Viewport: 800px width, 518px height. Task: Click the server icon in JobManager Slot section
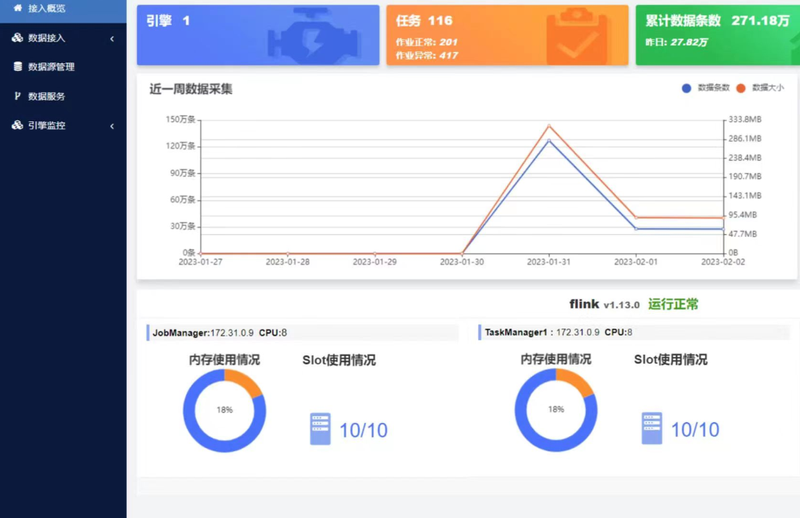[x=320, y=429]
